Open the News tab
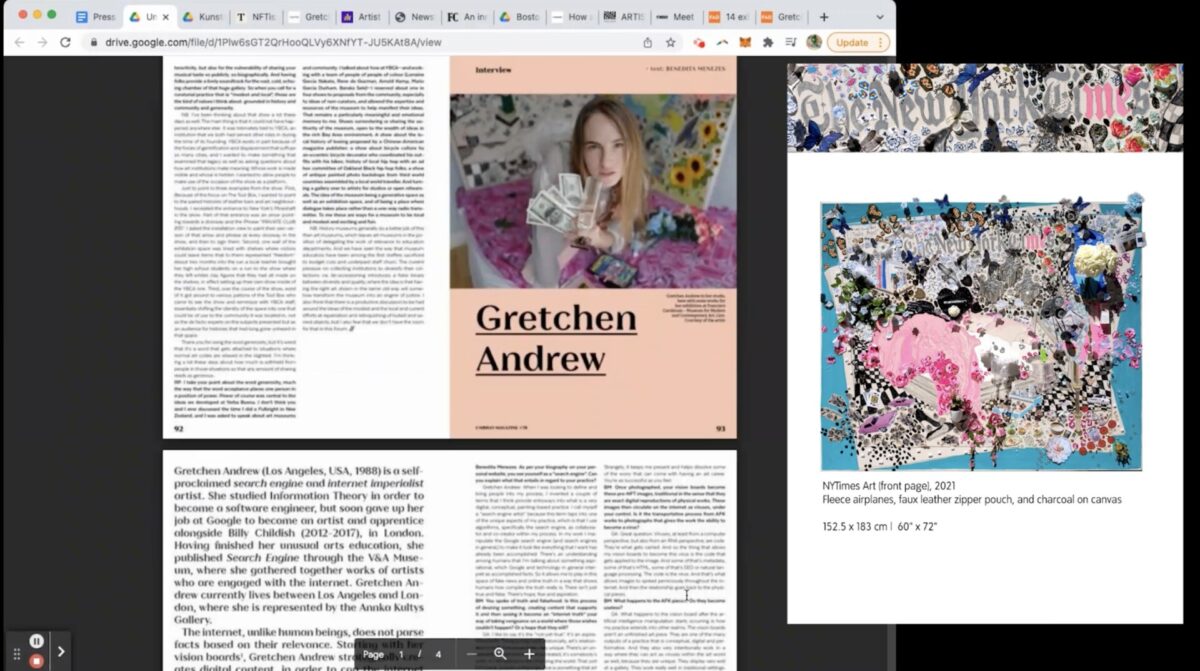 (415, 17)
